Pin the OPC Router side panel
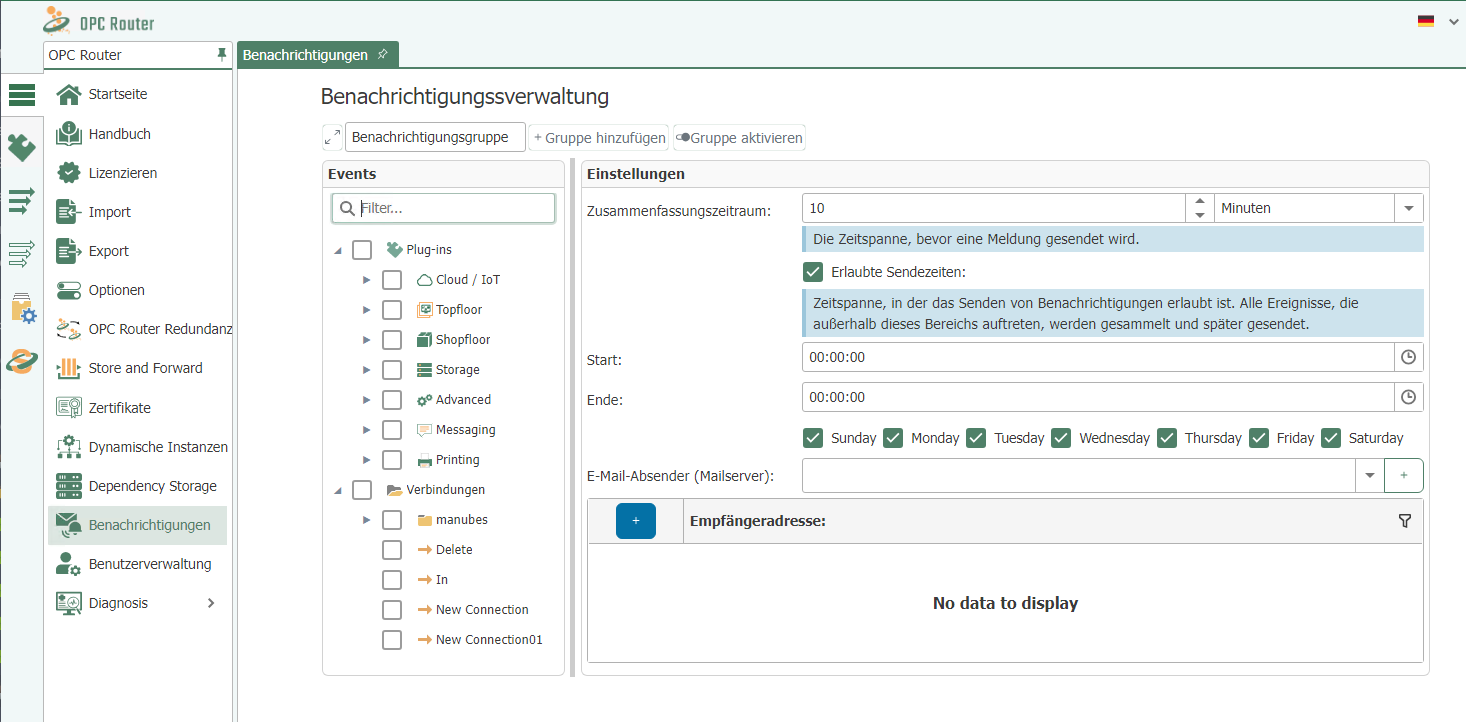The image size is (1466, 722). pos(222,55)
